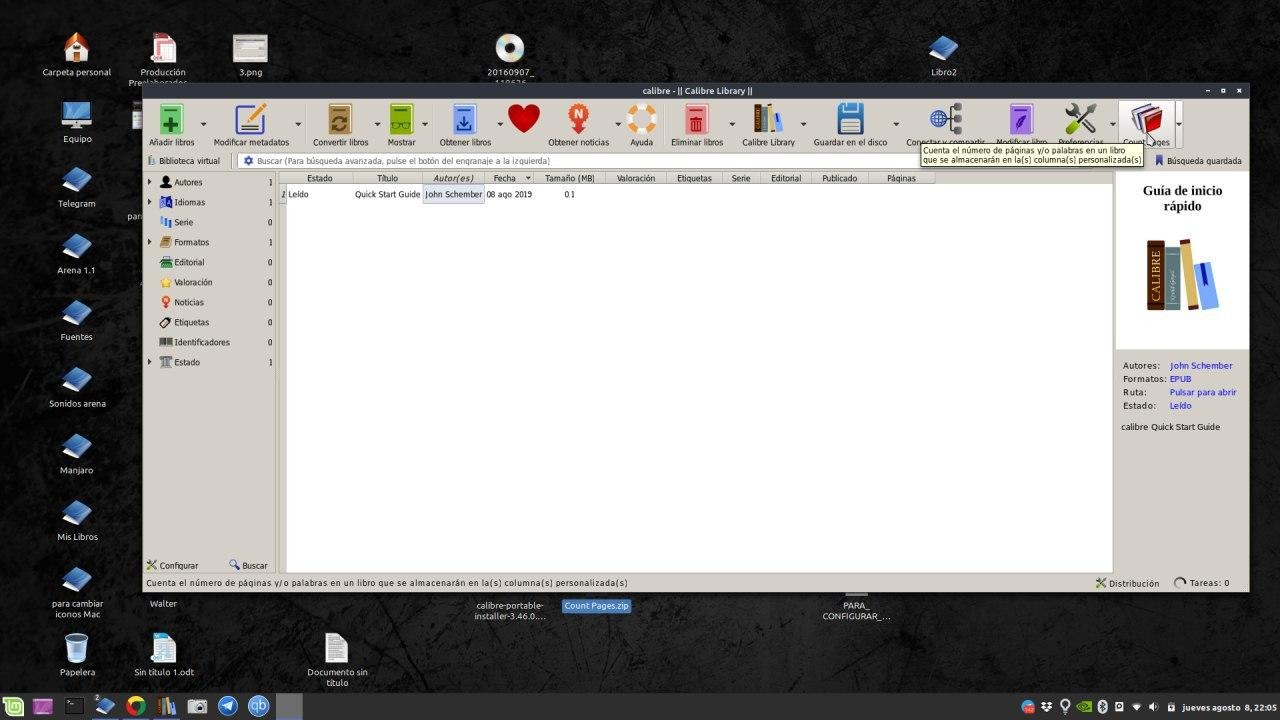
Task: Open the Count Pages dropdown arrow
Action: 1179,124
